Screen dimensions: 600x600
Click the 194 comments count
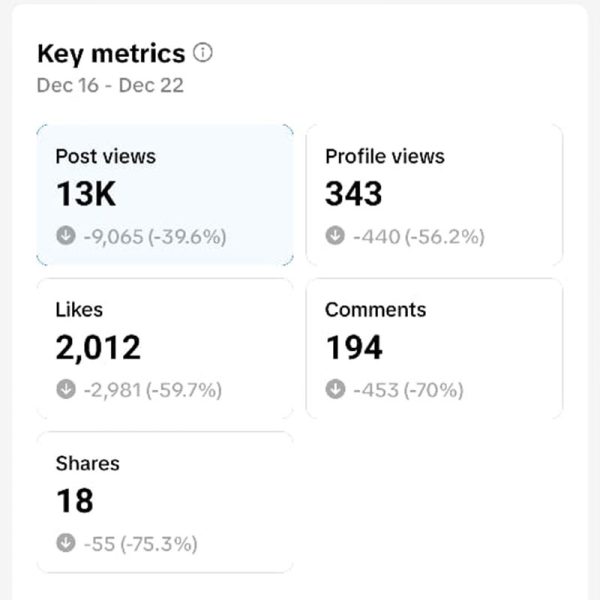coord(354,347)
